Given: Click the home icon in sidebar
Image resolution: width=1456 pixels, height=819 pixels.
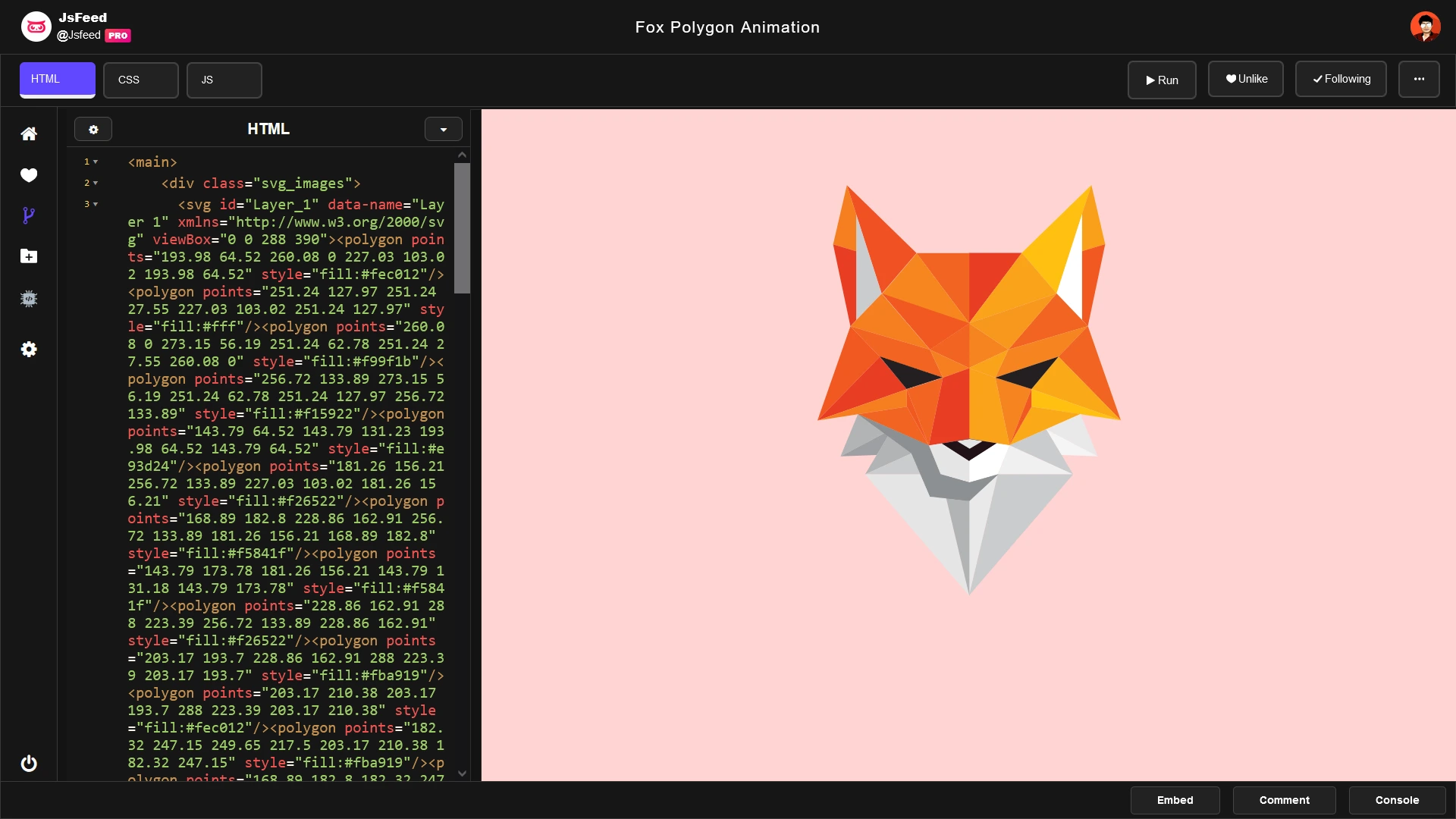Looking at the screenshot, I should pyautogui.click(x=28, y=133).
